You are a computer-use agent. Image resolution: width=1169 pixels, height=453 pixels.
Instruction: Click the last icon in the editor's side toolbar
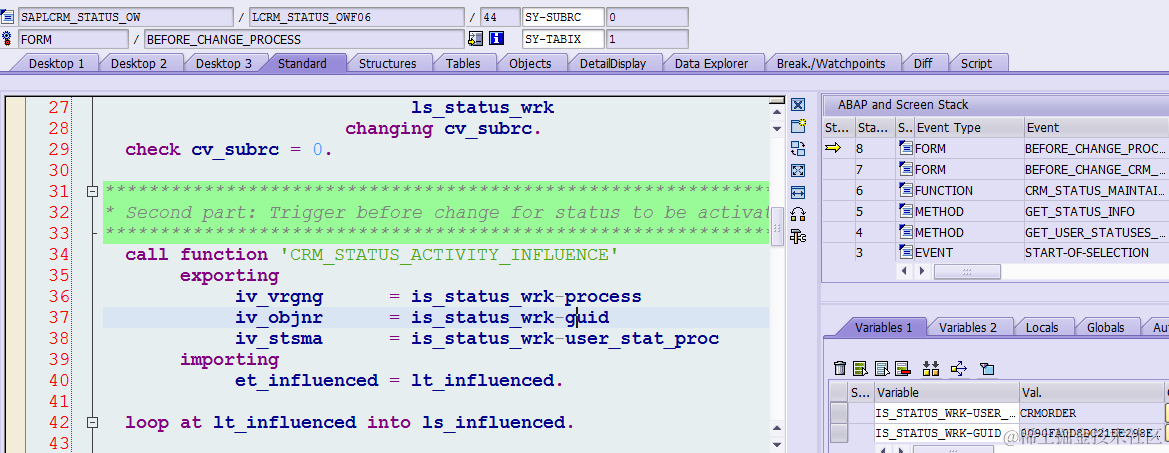tap(798, 237)
